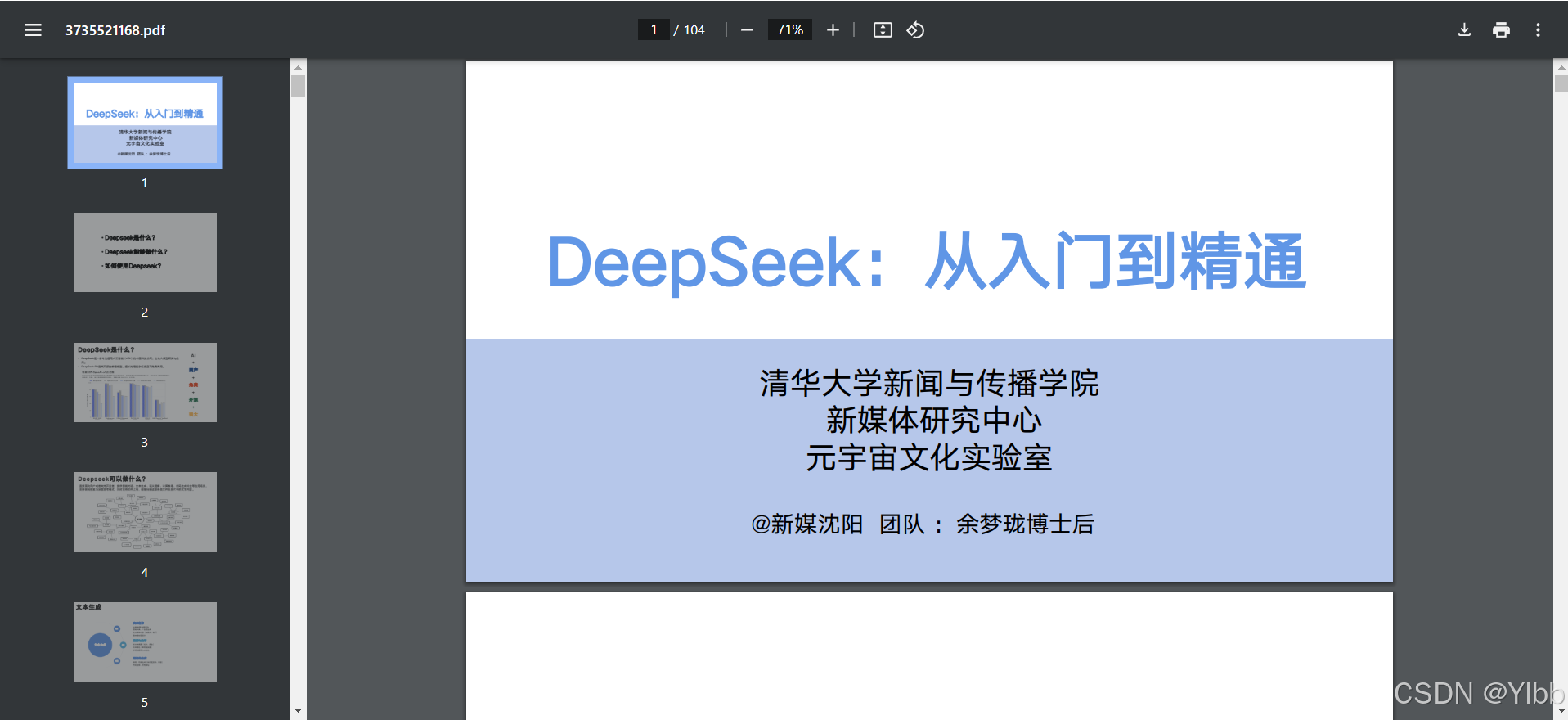Click the 元宇宙文化实验室 text line
Viewport: 1568px width, 720px height.
pyautogui.click(x=929, y=457)
